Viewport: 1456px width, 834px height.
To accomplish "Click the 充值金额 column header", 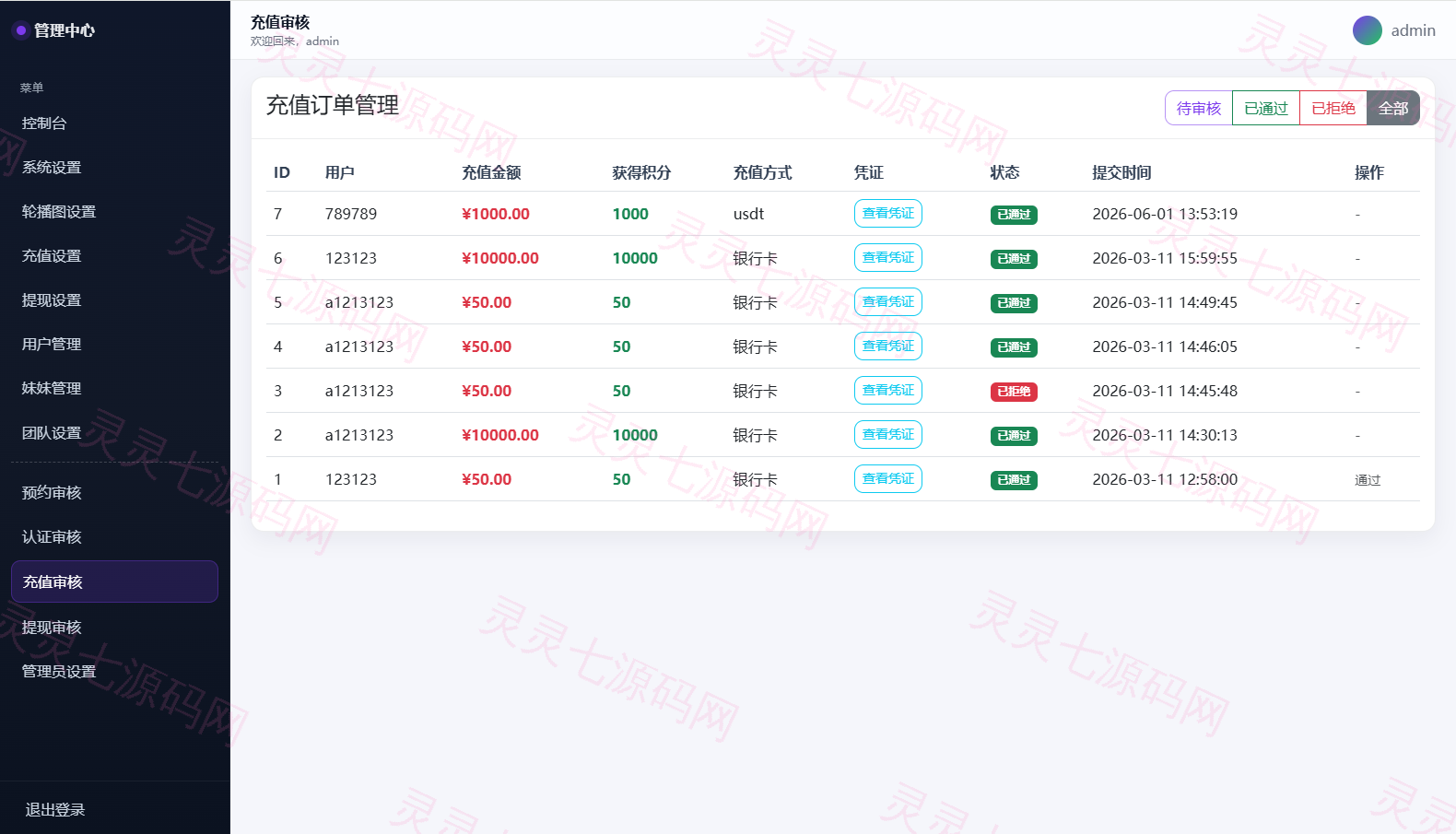I will point(491,172).
